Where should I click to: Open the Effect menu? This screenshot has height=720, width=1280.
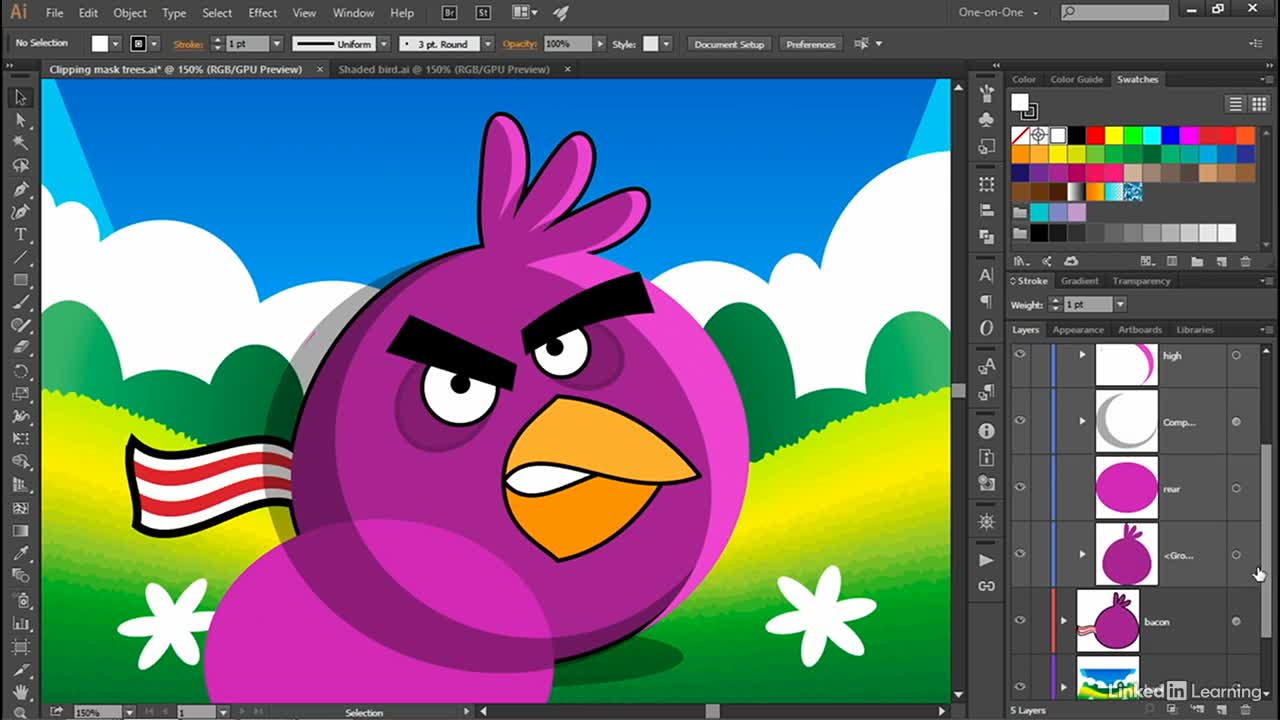[263, 13]
